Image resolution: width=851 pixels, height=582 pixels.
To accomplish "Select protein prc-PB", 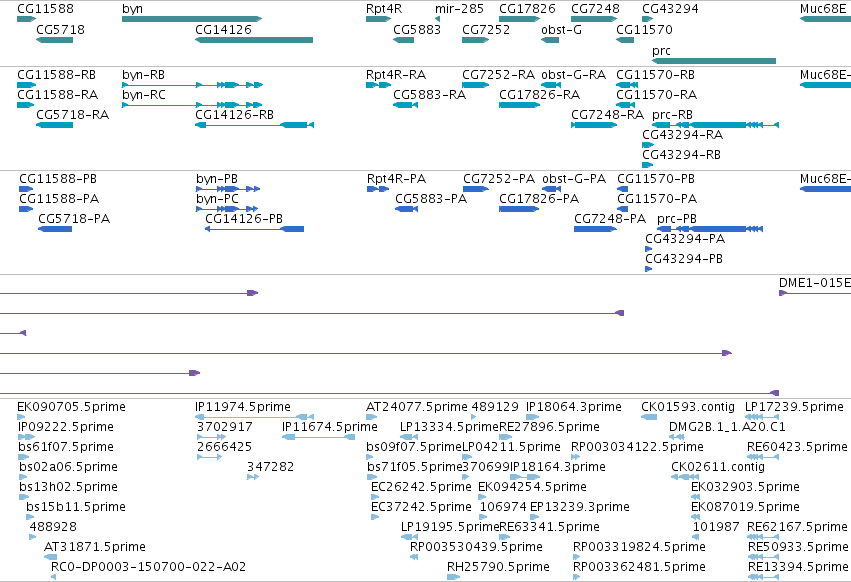I will pos(710,229).
